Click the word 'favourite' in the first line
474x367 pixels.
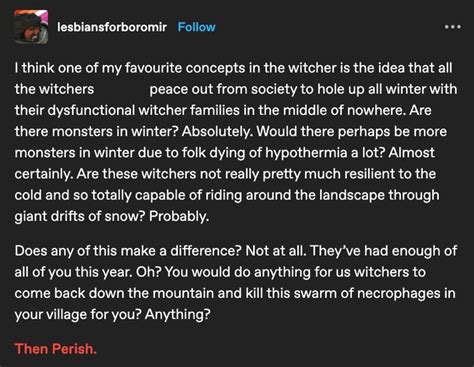(x=154, y=68)
